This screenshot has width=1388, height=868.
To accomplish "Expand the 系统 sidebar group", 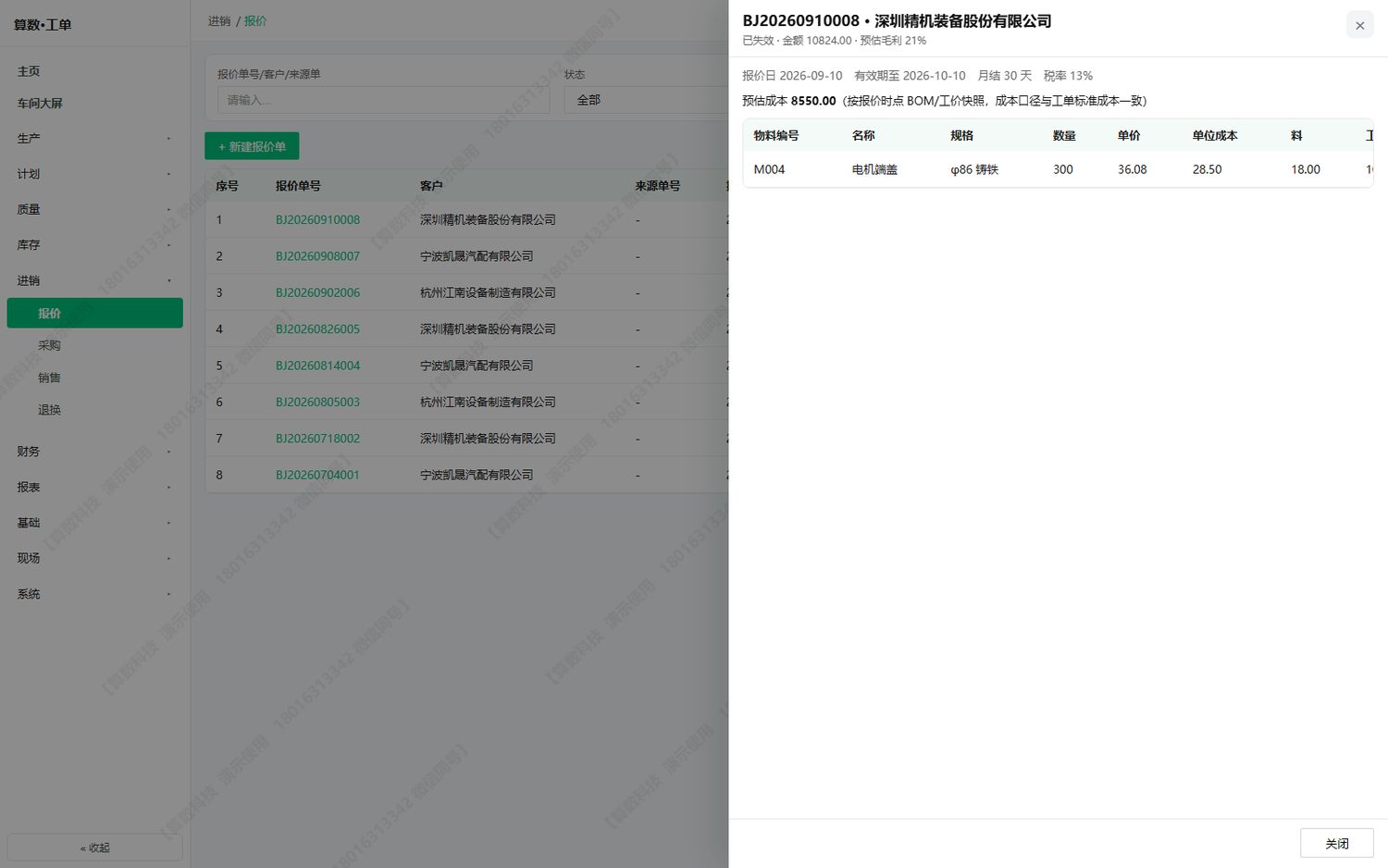I will point(94,594).
